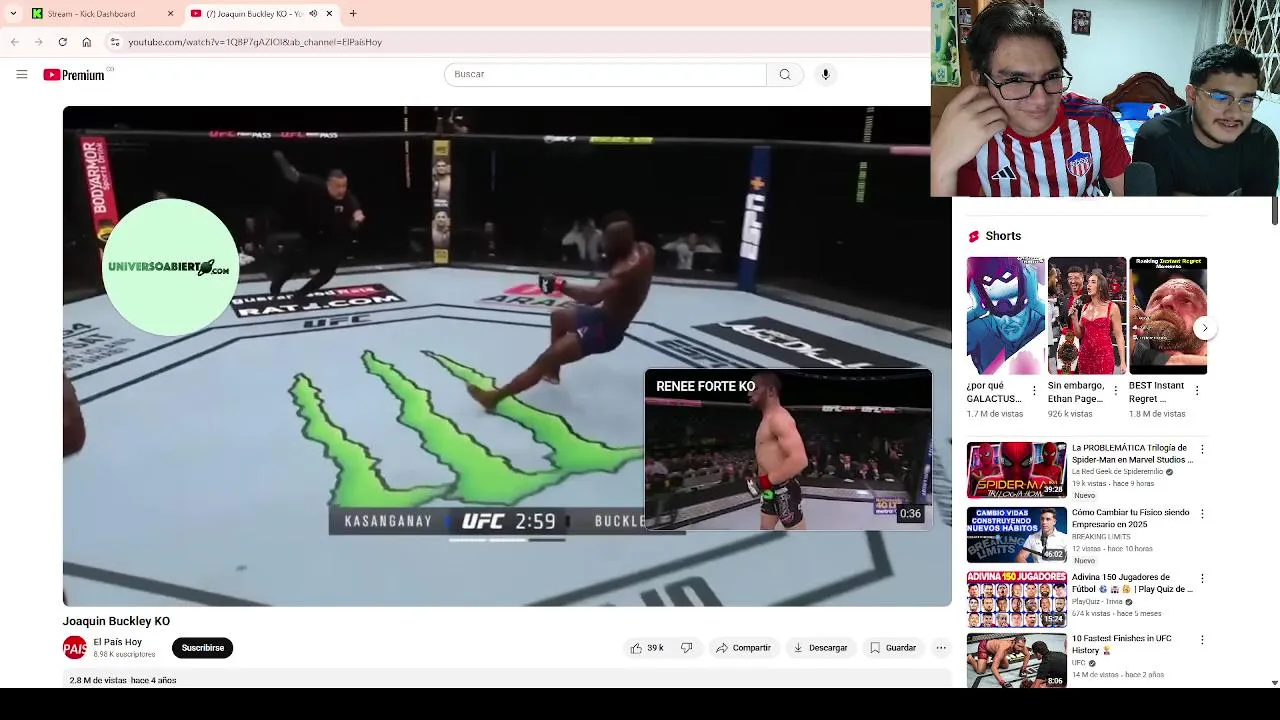The image size is (1280, 720).
Task: Open options for 10 Fastest Finishes
Action: (x=1202, y=640)
